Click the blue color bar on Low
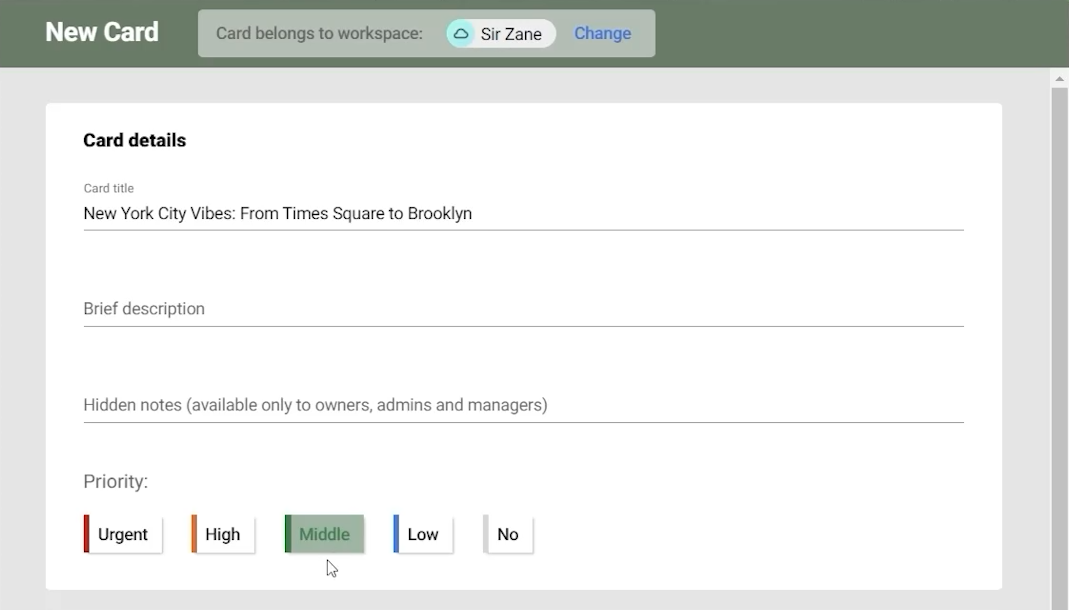Viewport: 1069px width, 610px height. tap(396, 534)
